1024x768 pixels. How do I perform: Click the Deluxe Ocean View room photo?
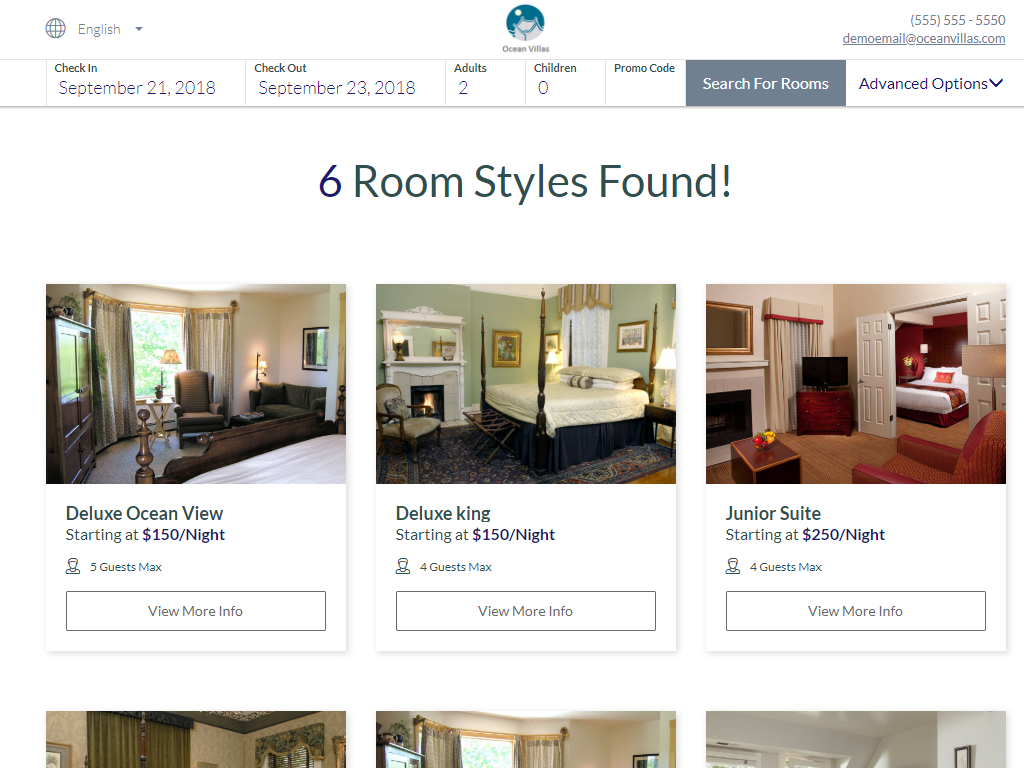(x=196, y=384)
